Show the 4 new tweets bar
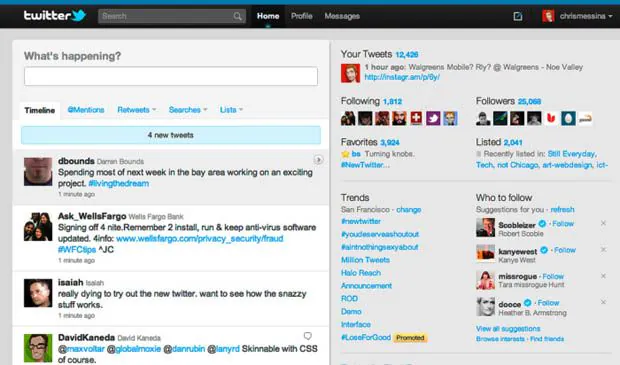Image resolution: width=620 pixels, height=365 pixels. coord(171,135)
